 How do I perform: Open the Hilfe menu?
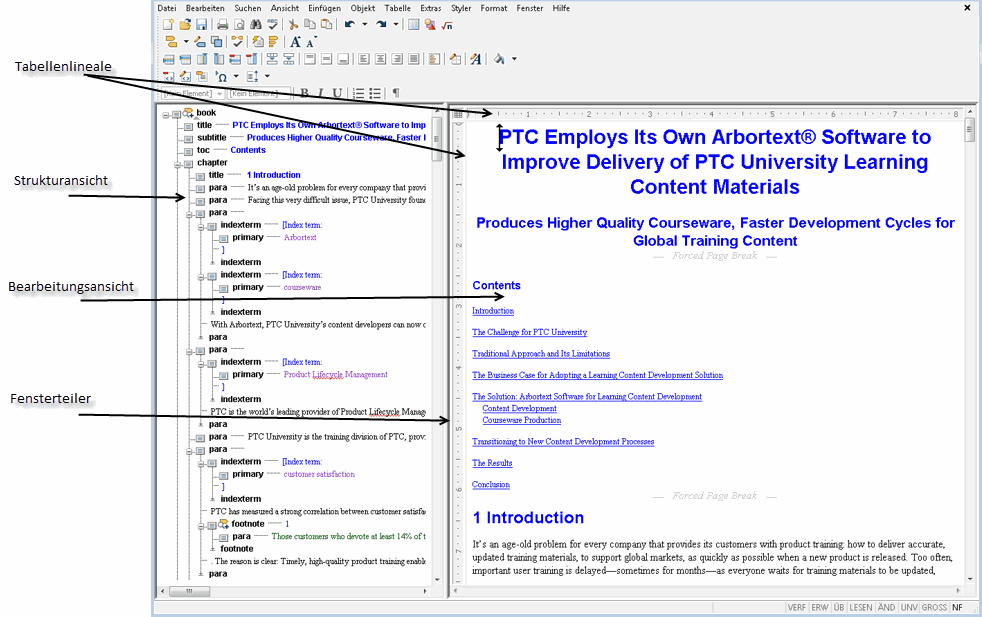pyautogui.click(x=561, y=8)
